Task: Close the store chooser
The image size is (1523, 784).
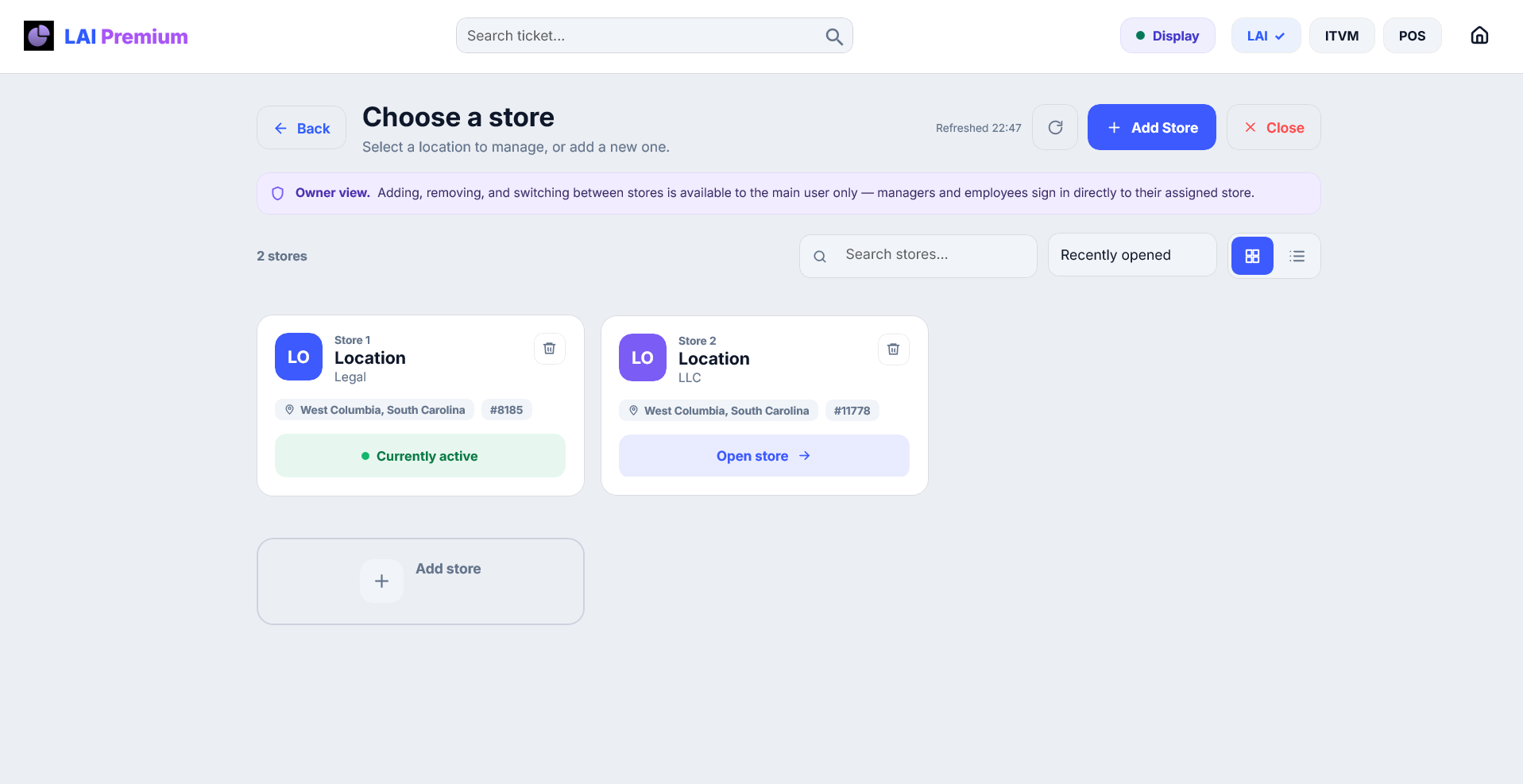Action: [1274, 127]
